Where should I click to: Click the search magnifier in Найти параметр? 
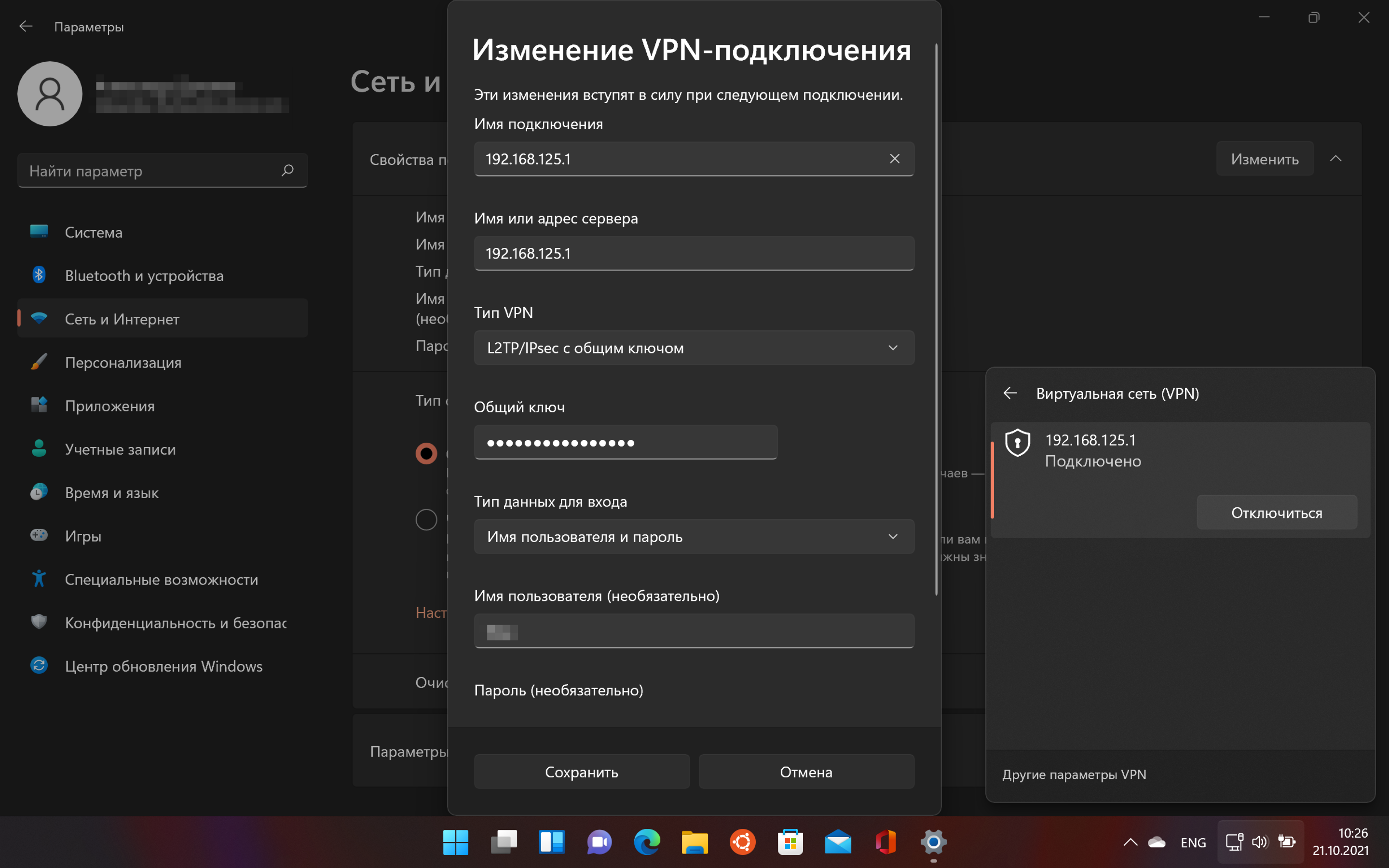(287, 171)
